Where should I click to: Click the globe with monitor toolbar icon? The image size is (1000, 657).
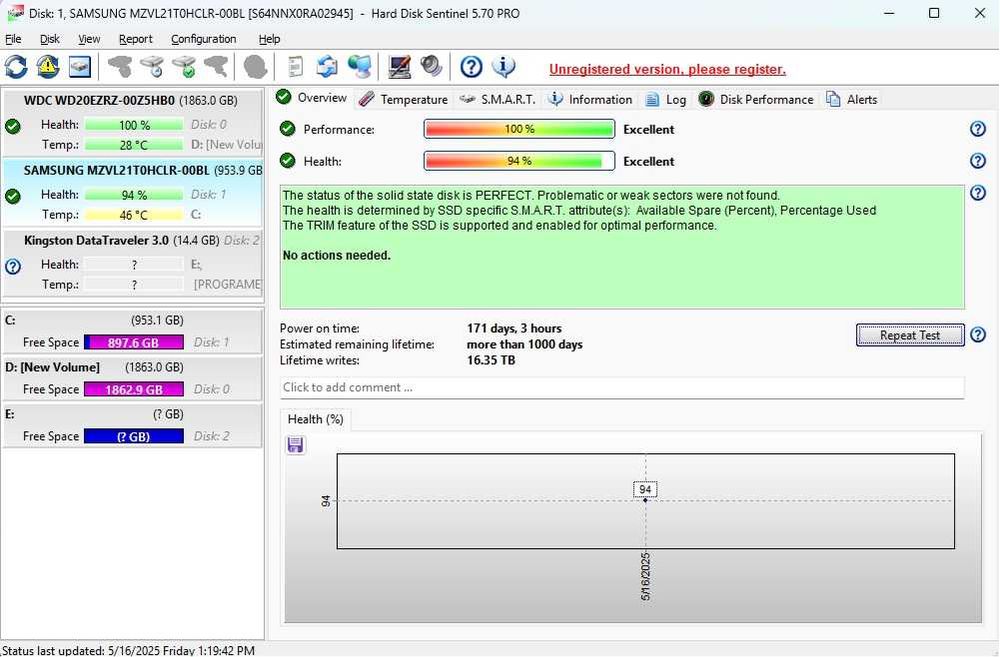359,66
